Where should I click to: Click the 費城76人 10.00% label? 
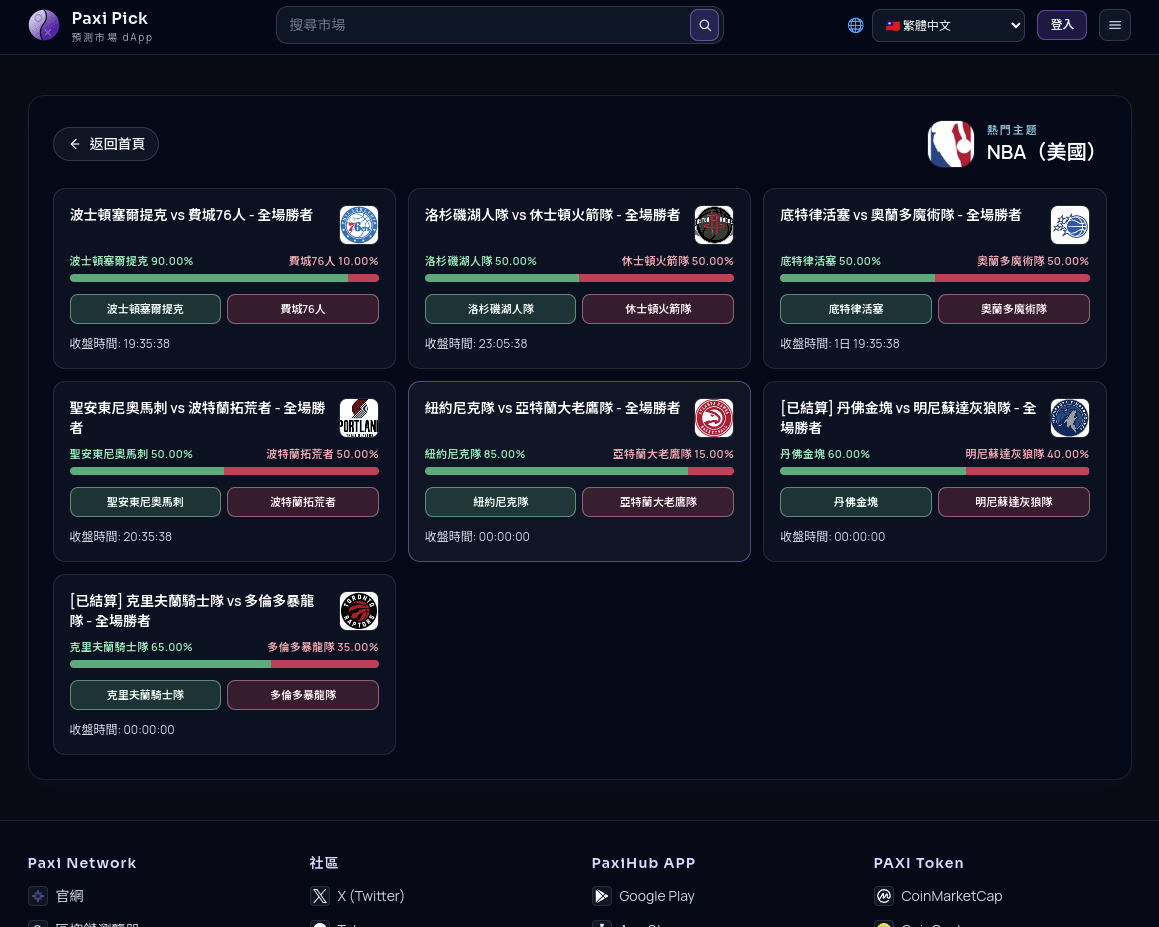click(x=333, y=261)
